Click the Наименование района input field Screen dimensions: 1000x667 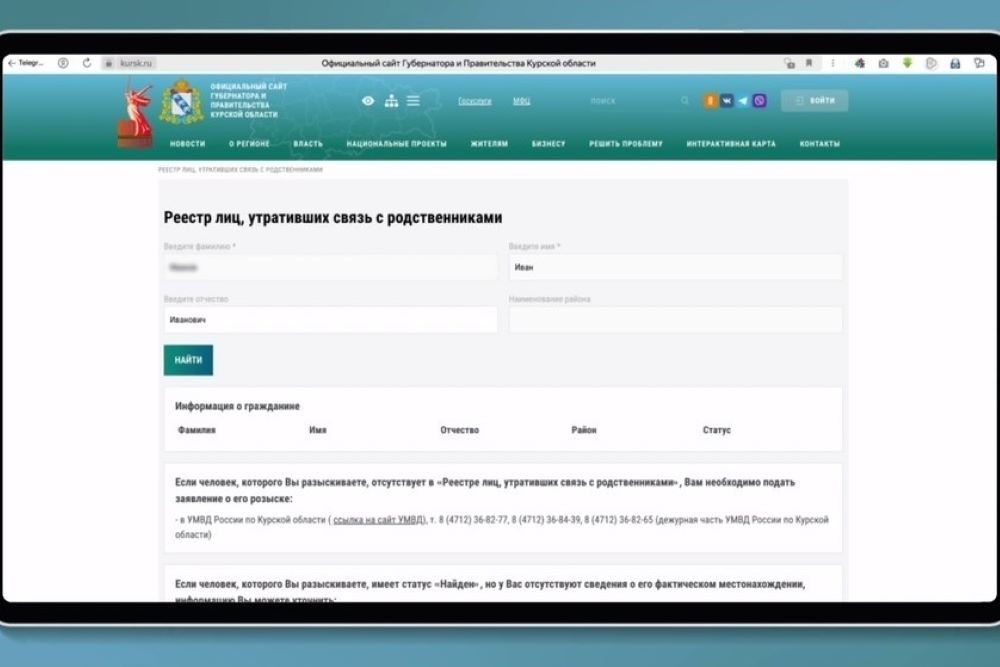tap(675, 320)
